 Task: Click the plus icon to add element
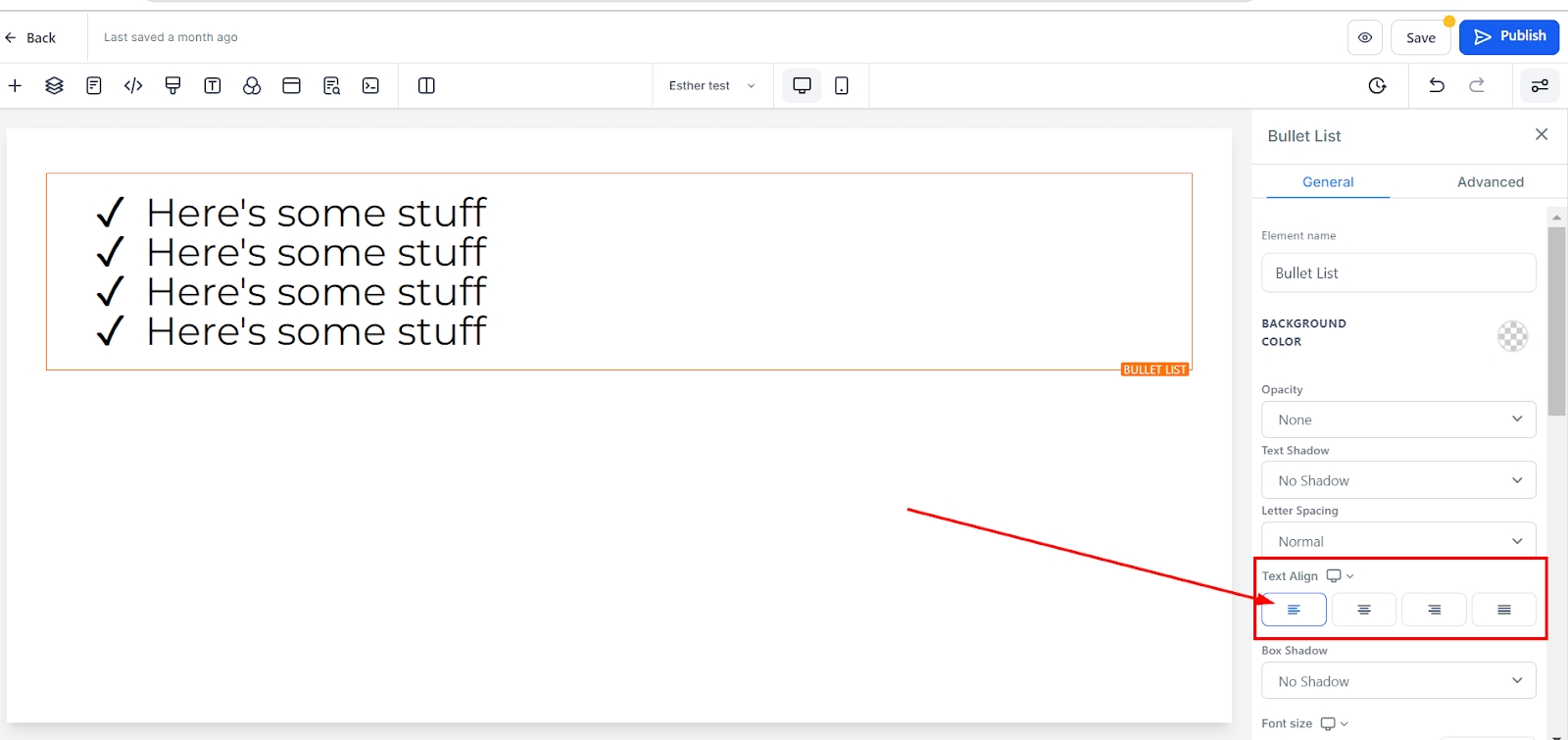pyautogui.click(x=15, y=86)
